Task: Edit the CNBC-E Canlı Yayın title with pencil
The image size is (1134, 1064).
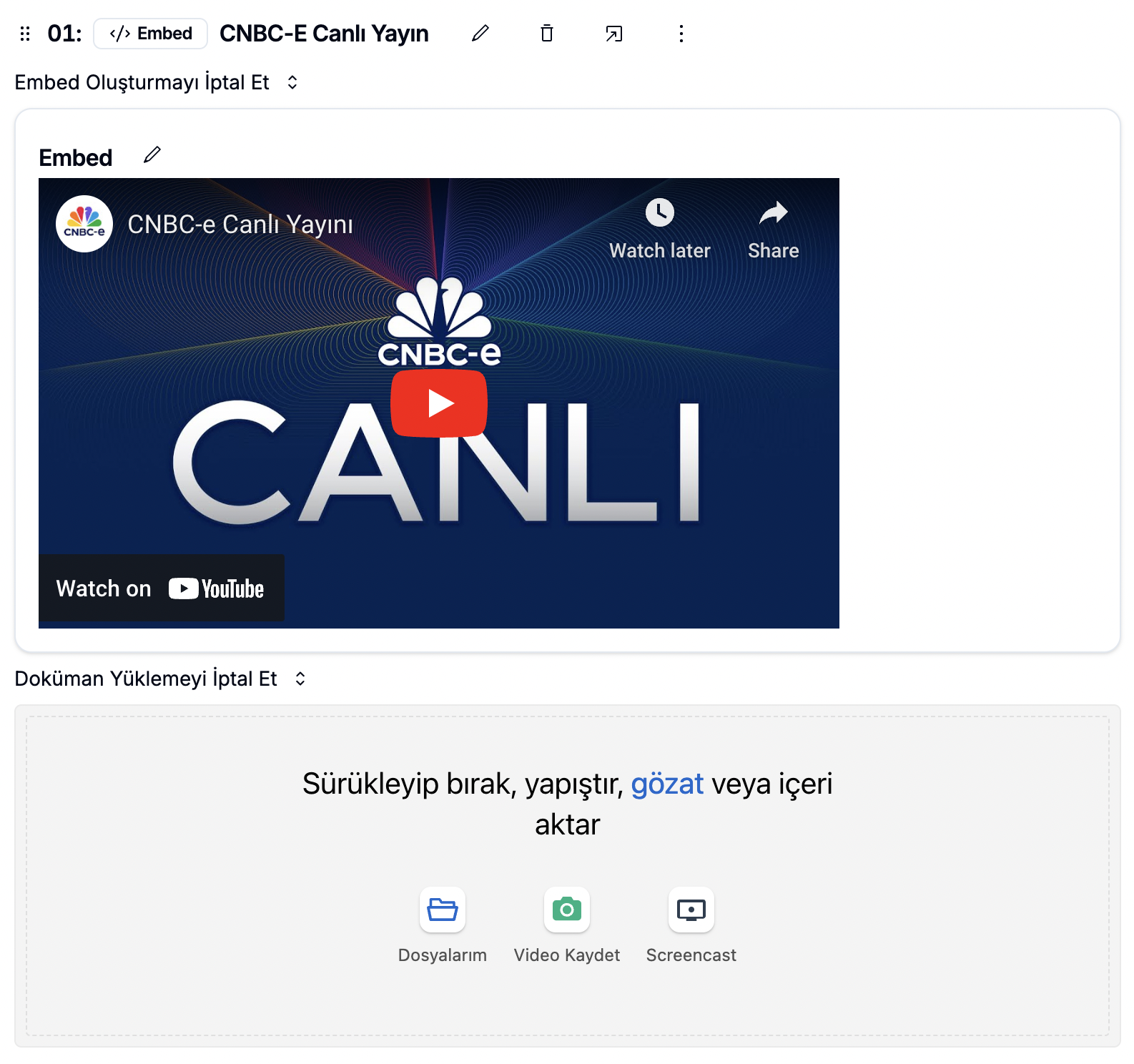Action: tap(480, 34)
